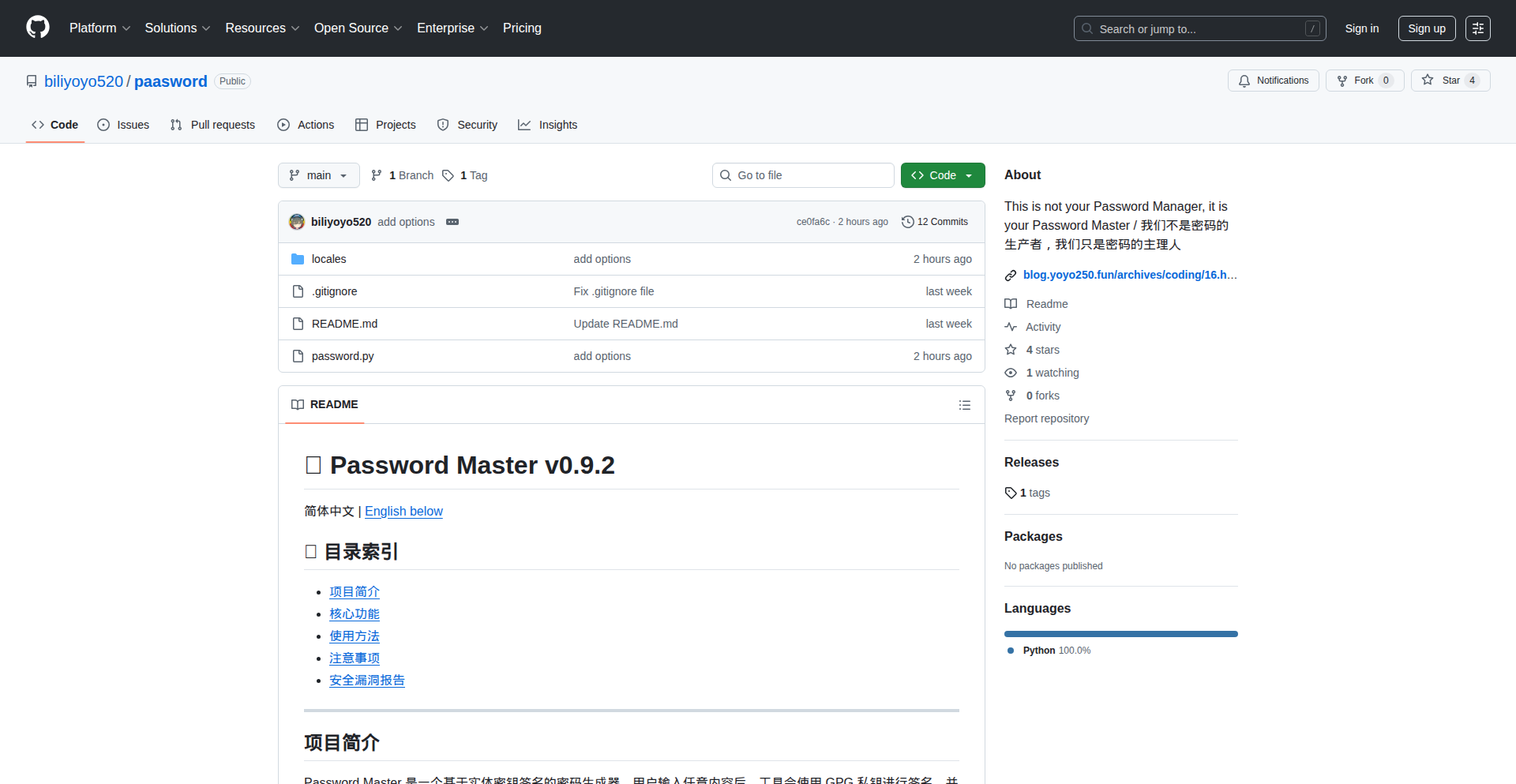Switch to the Pull requests tab
This screenshot has height=784, width=1516.
coord(212,125)
